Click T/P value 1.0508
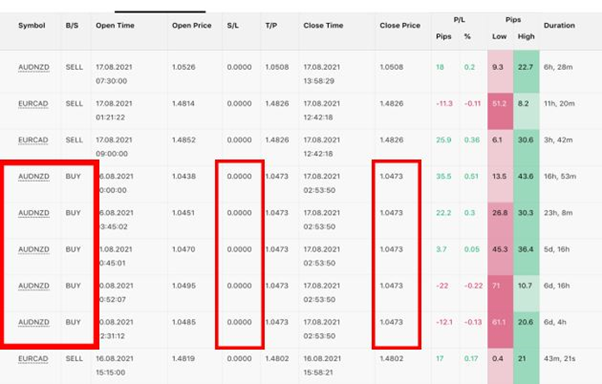 point(277,67)
